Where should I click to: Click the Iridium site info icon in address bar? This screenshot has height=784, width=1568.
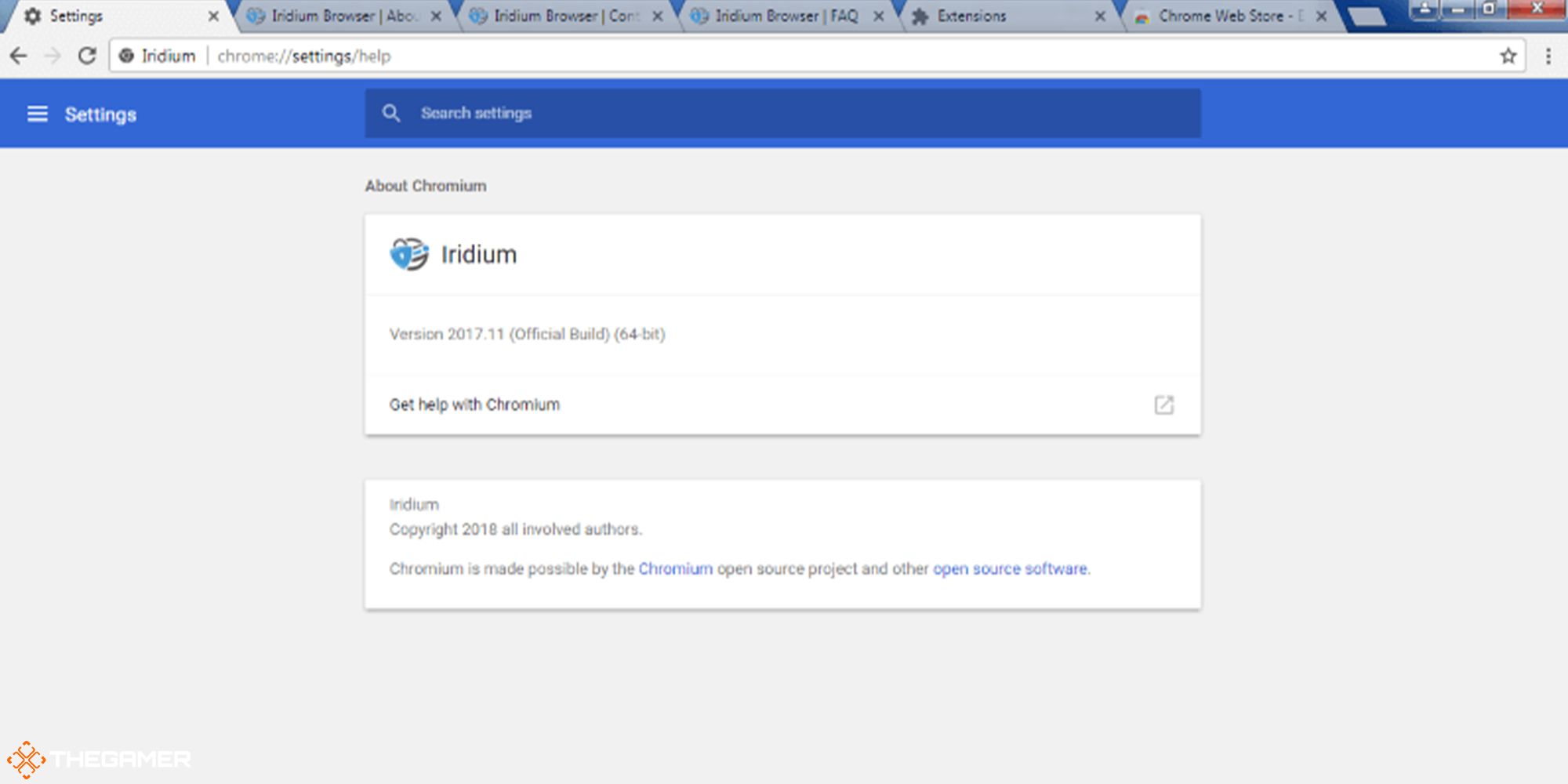126,56
